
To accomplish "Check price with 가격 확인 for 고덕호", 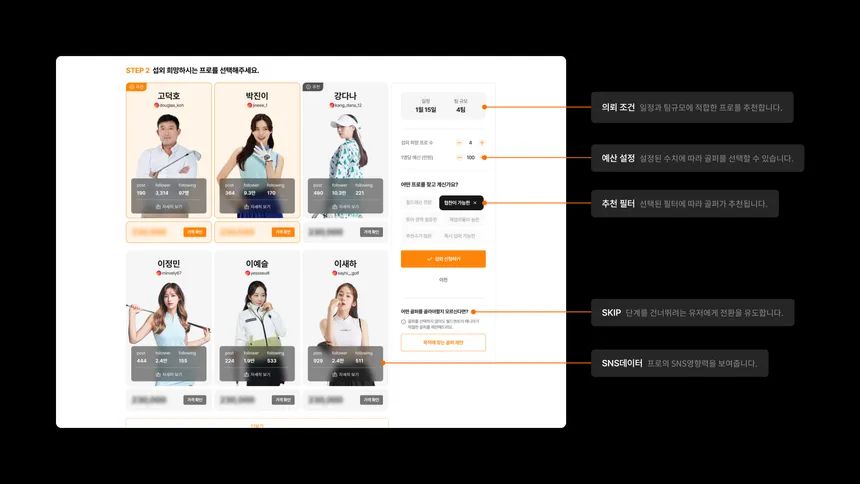I will [x=195, y=232].
